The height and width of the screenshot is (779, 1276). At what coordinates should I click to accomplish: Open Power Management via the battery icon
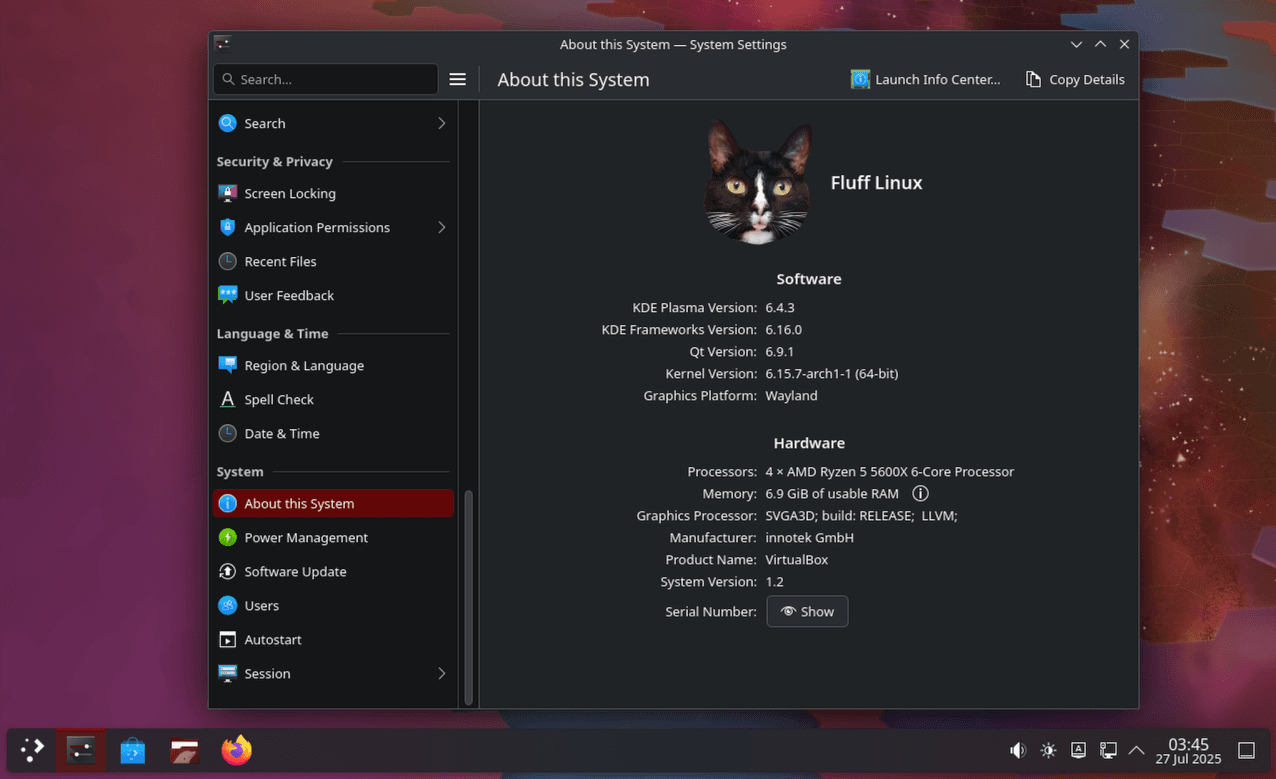228,537
